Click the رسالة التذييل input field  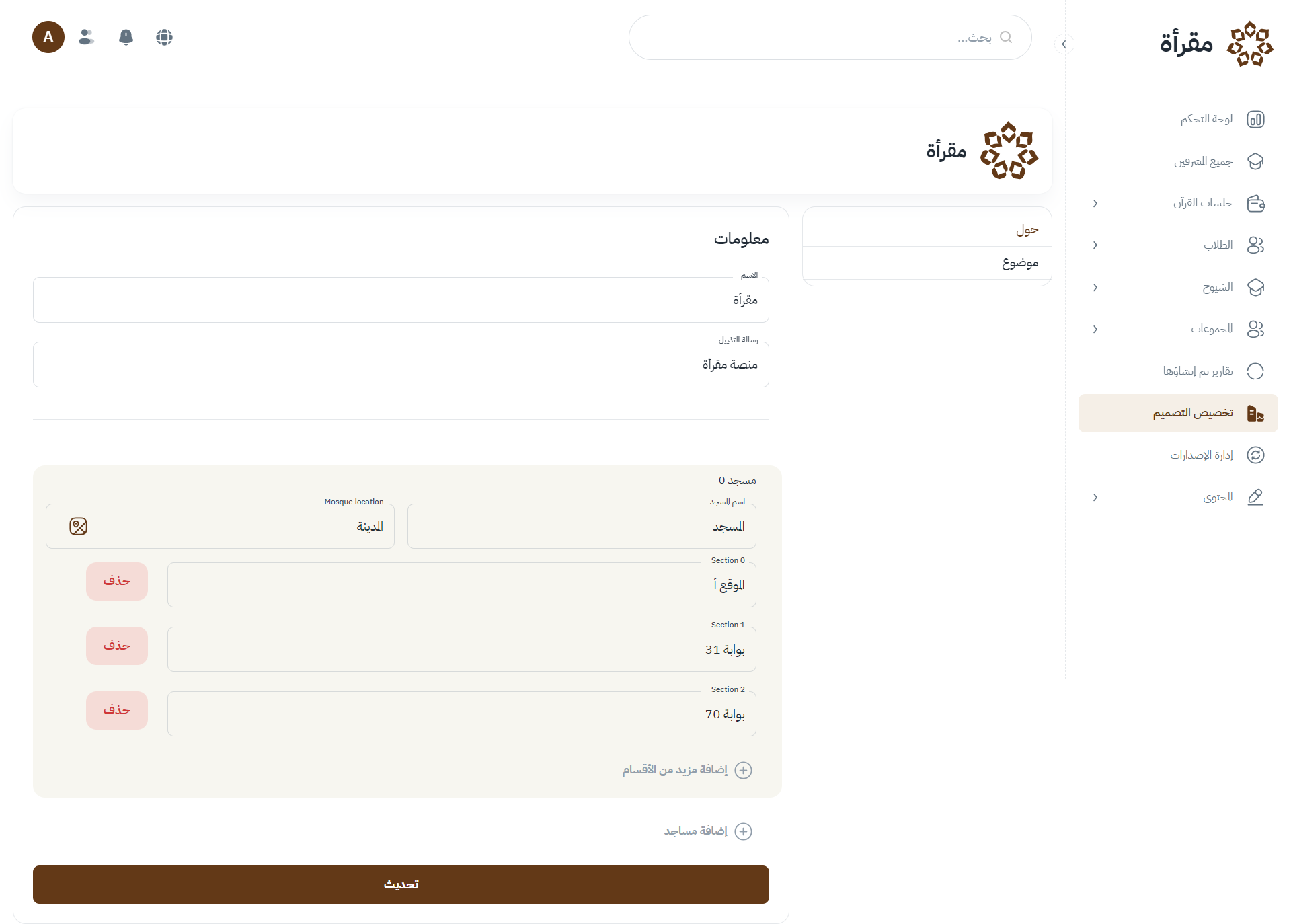[401, 364]
